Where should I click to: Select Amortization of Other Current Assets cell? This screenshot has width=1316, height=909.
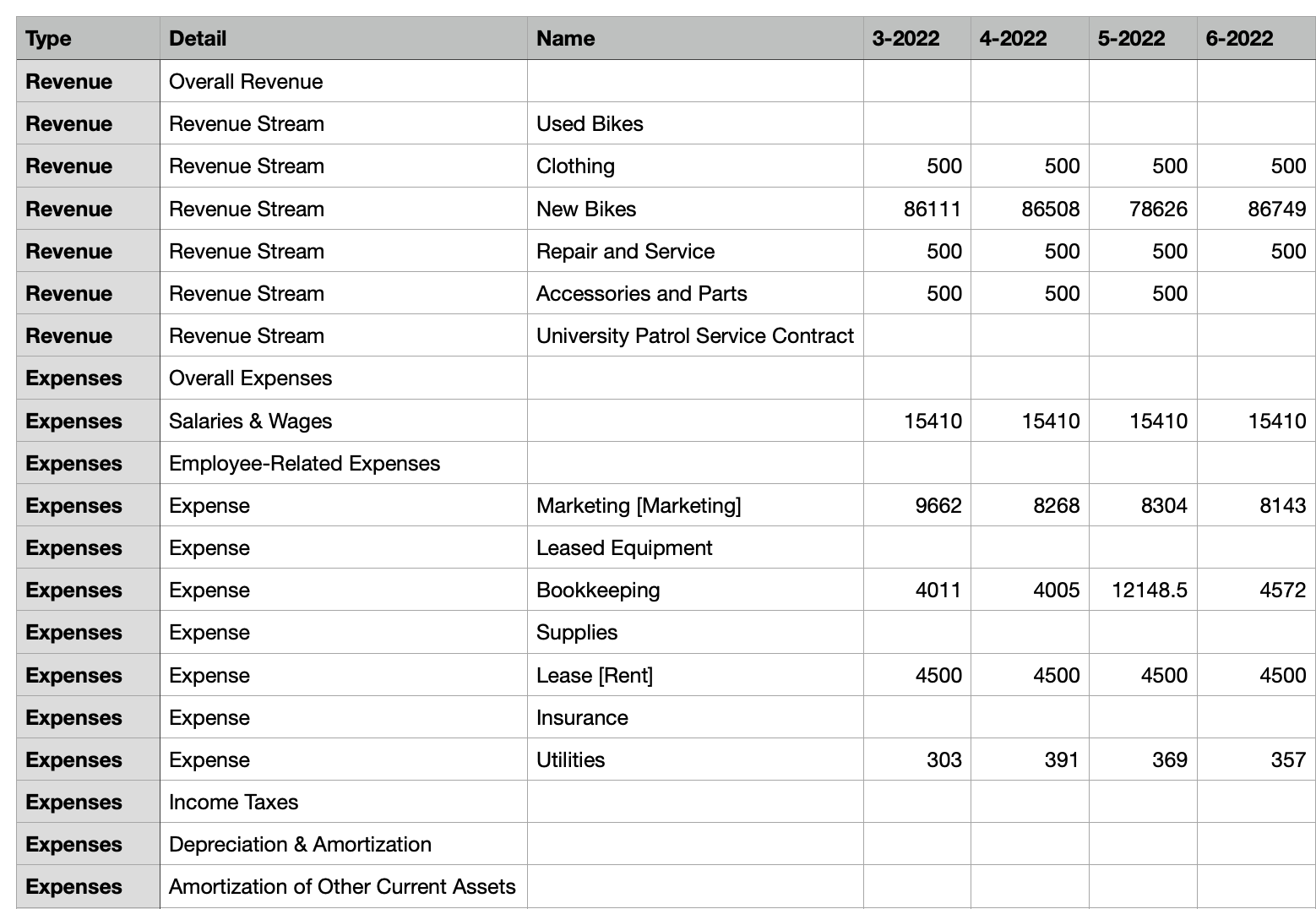click(x=344, y=886)
